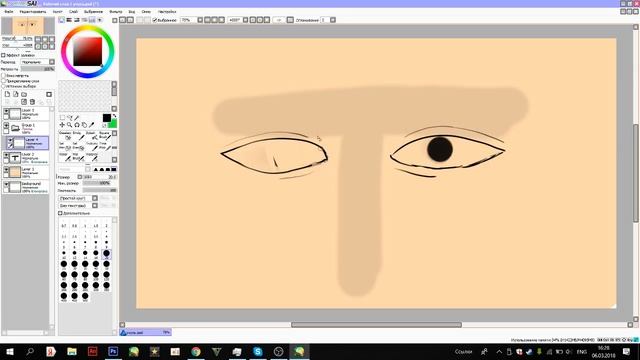Select the zoom magnifier tool
640x360 pixels.
[x=69, y=125]
